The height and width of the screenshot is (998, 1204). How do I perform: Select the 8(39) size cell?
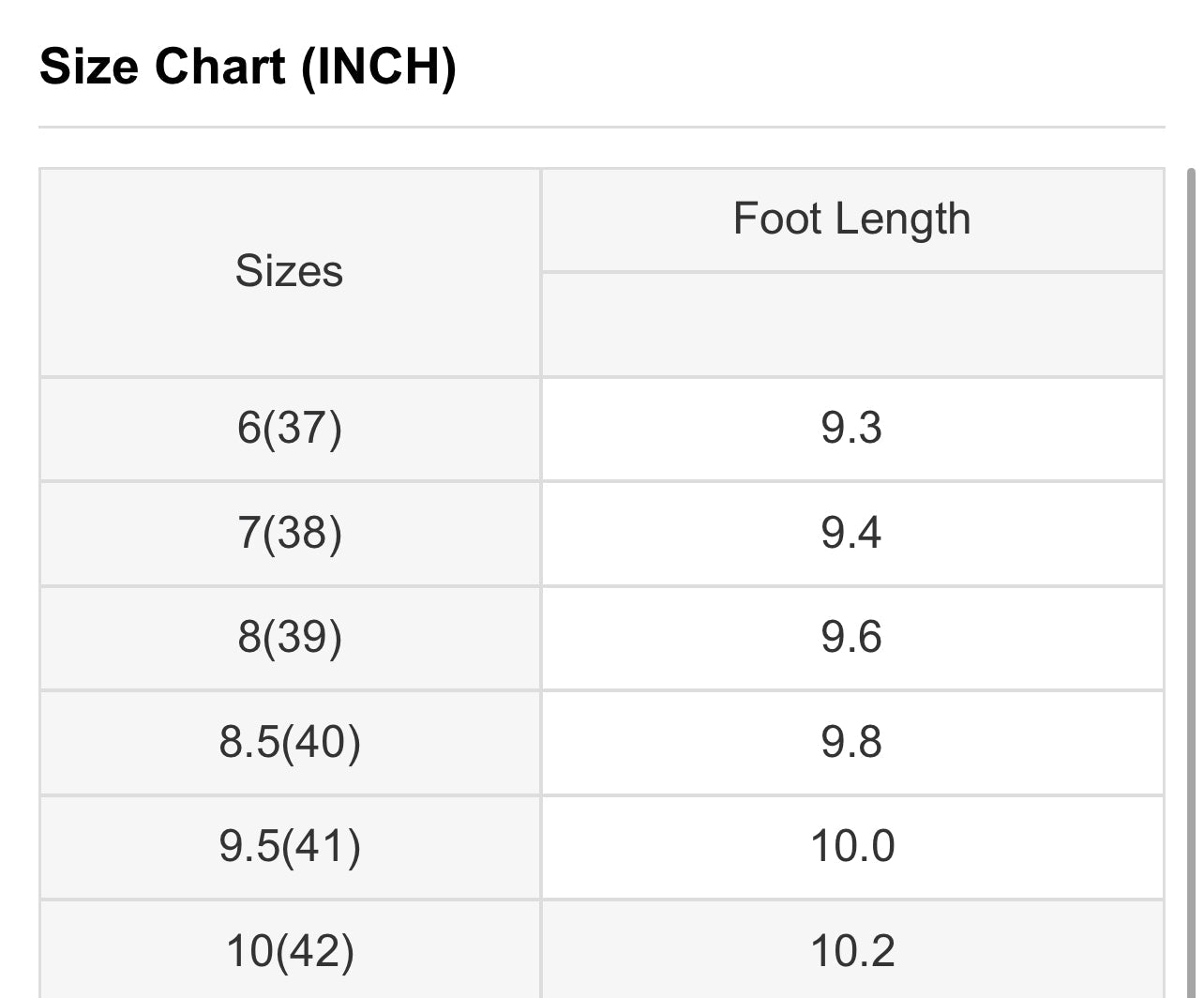pyautogui.click(x=289, y=638)
